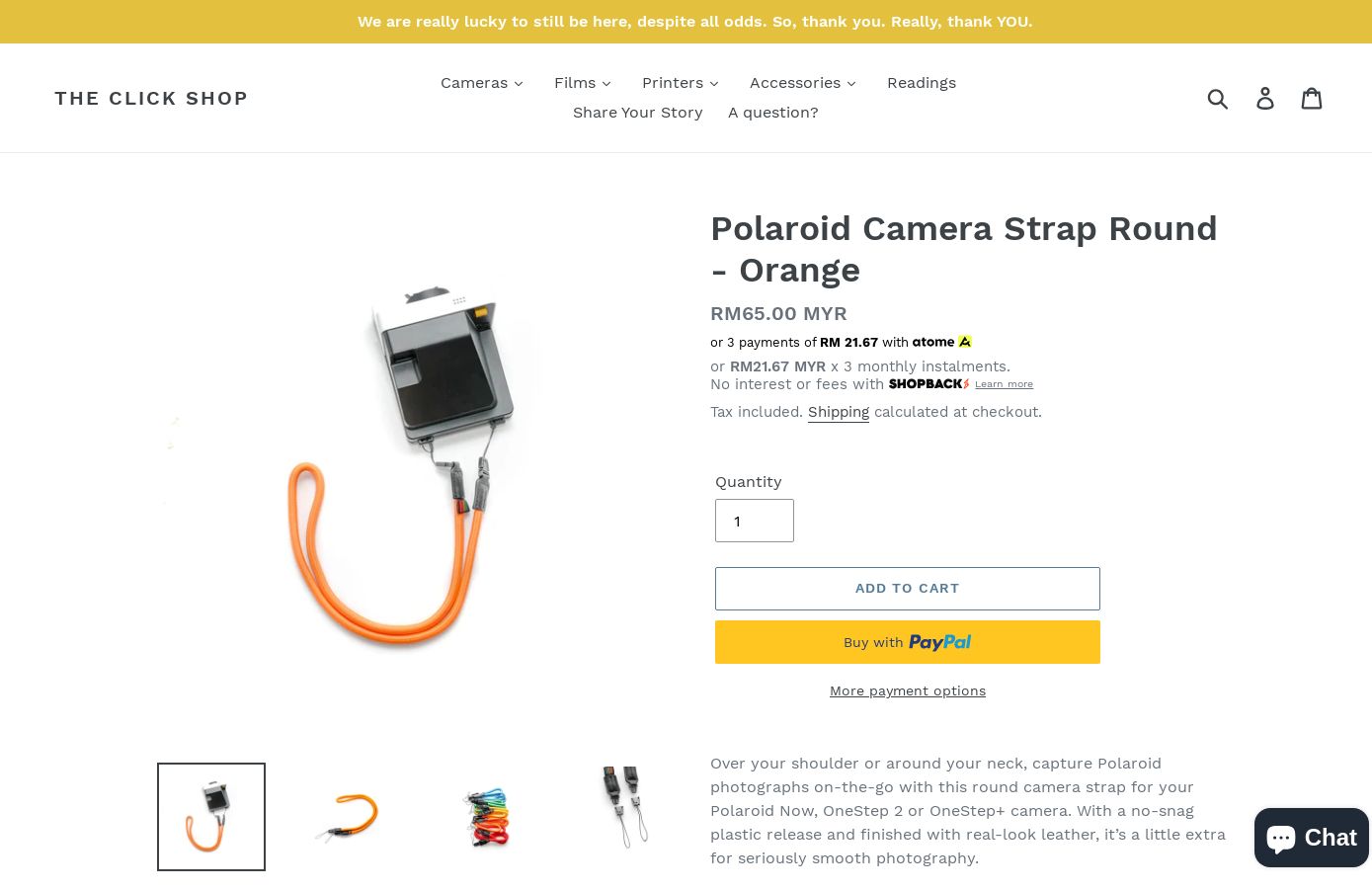Open the shopping cart icon
The width and height of the screenshot is (1372, 891).
[x=1312, y=98]
